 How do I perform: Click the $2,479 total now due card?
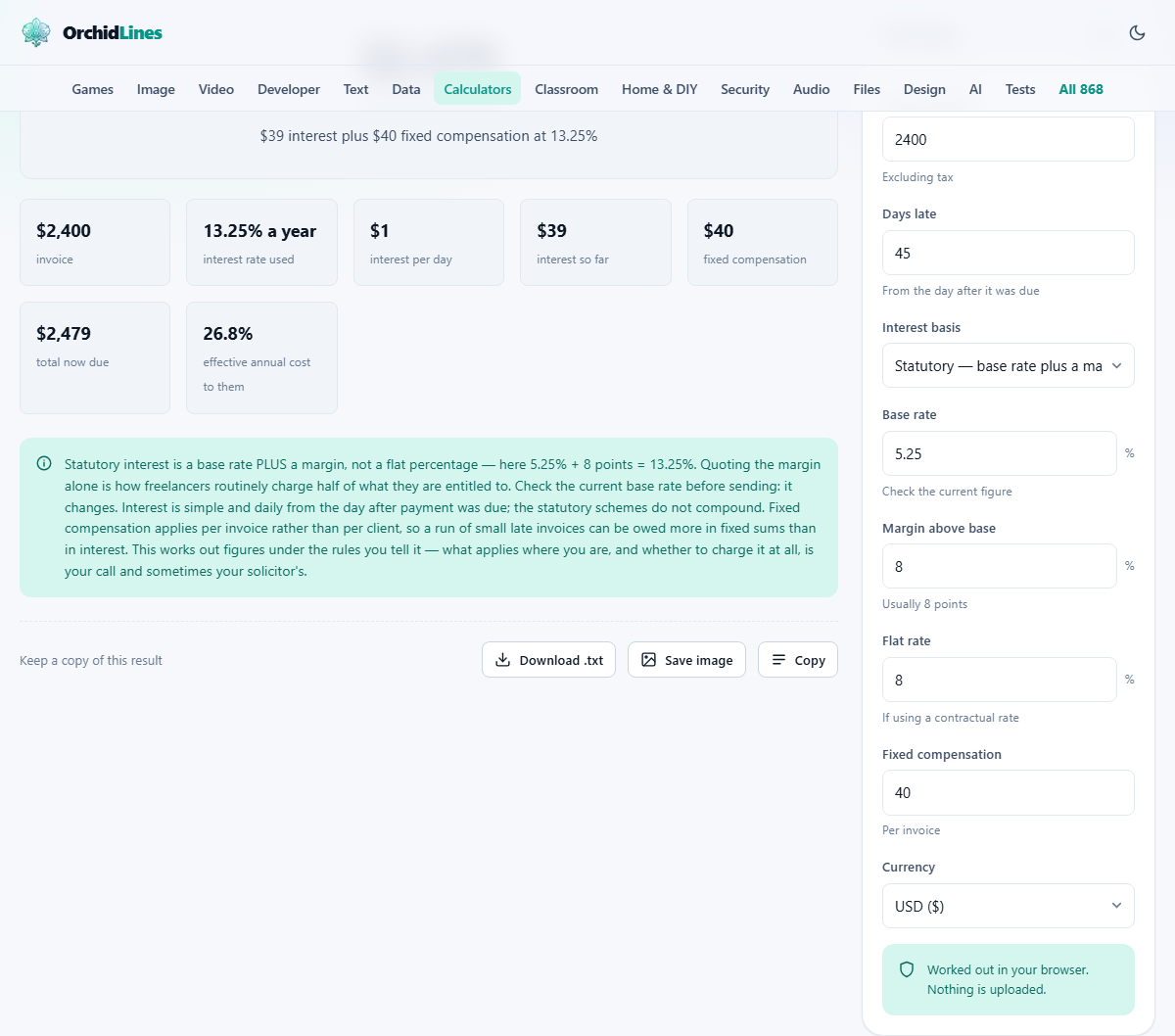(x=95, y=357)
